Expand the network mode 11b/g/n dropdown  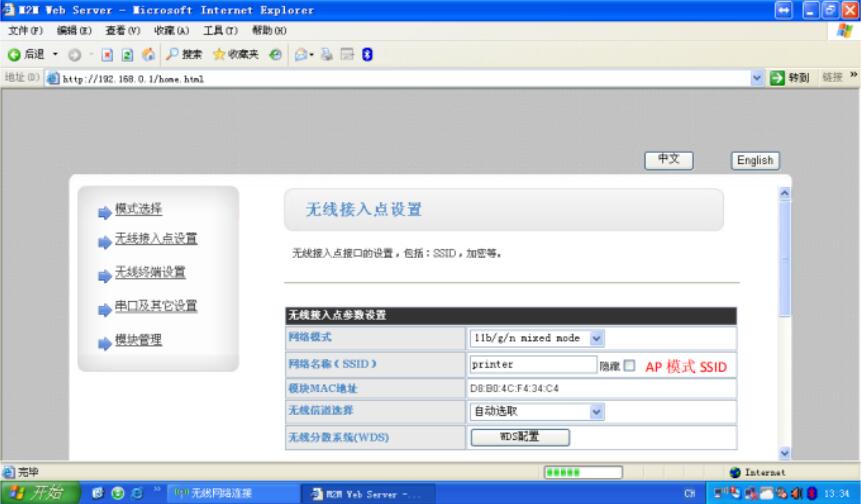596,339
